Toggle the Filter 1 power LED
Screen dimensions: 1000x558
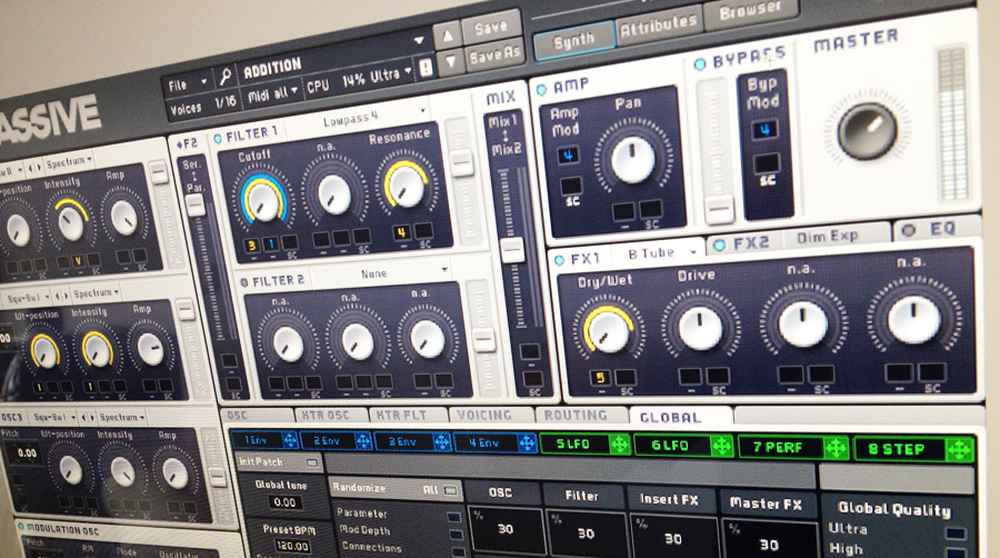pos(217,138)
